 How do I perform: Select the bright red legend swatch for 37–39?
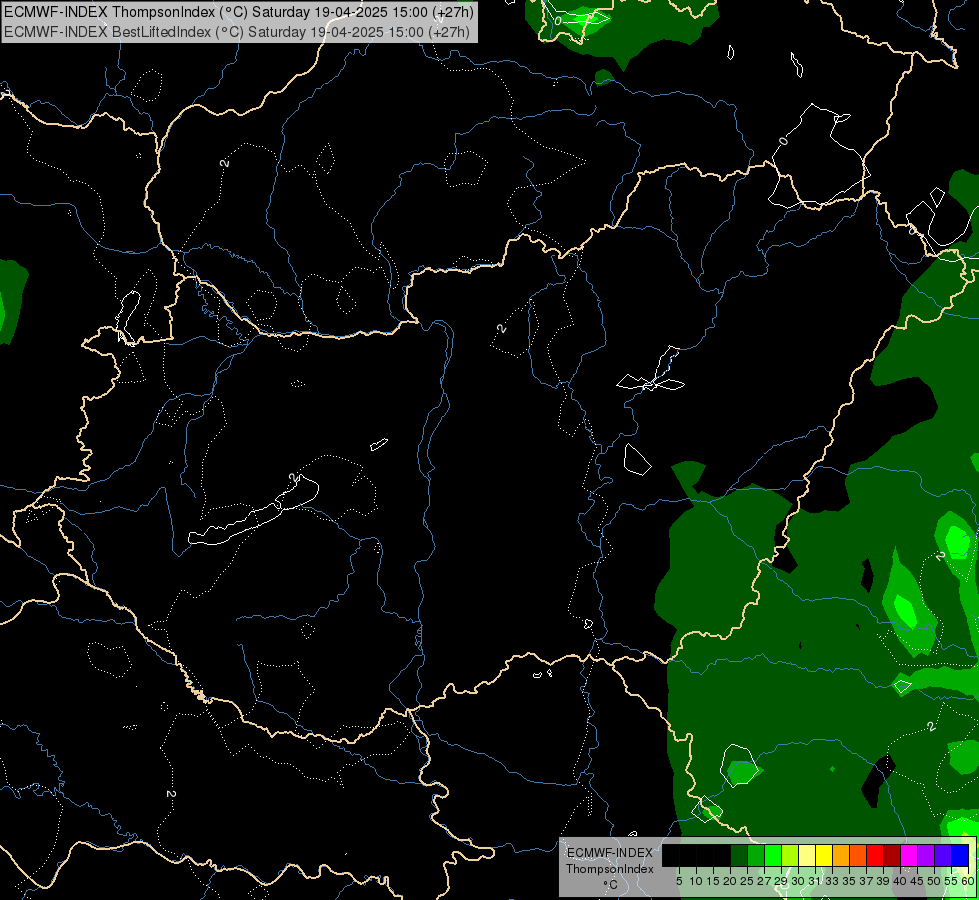click(x=875, y=855)
